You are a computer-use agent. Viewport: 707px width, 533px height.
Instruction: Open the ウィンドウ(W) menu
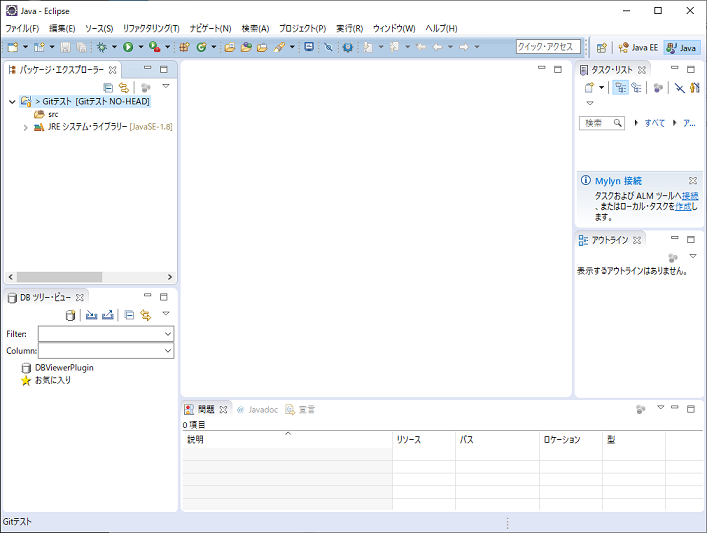pos(394,28)
